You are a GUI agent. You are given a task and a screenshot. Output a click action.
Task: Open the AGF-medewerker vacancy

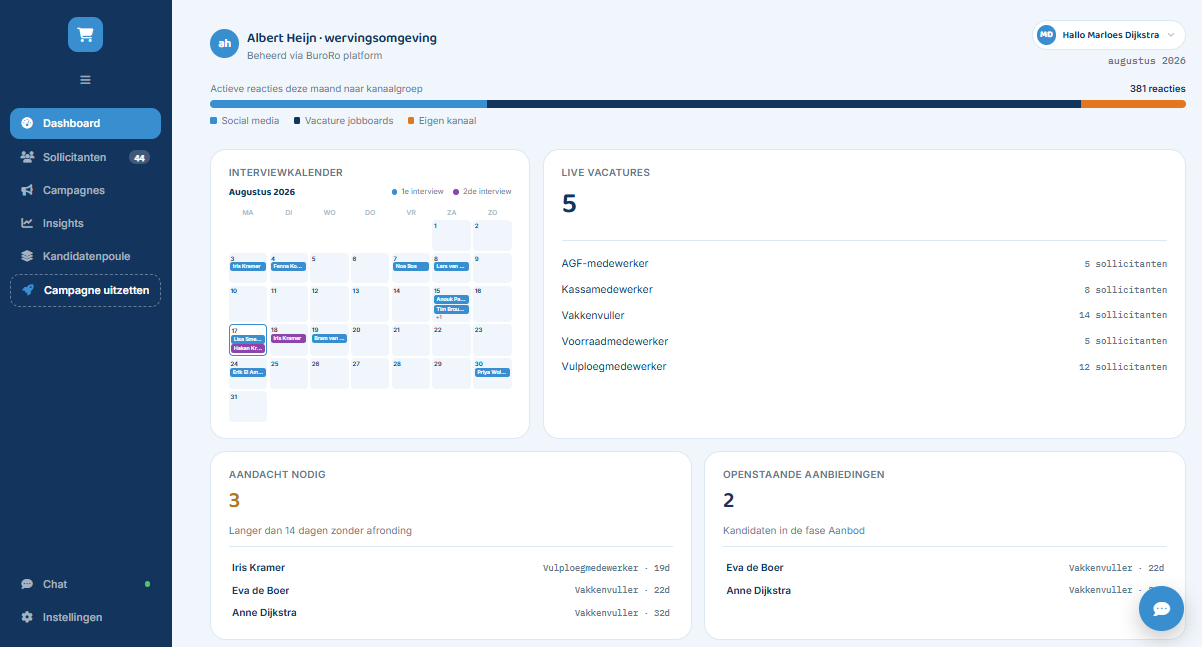pos(864,264)
